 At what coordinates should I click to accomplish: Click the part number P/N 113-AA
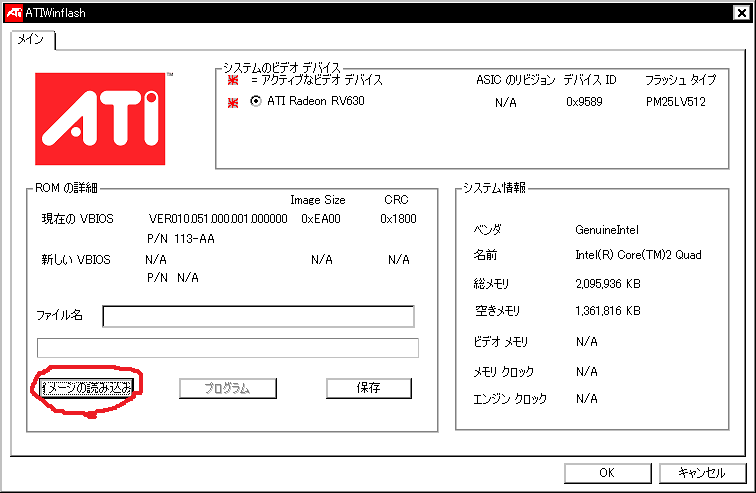[x=181, y=239]
